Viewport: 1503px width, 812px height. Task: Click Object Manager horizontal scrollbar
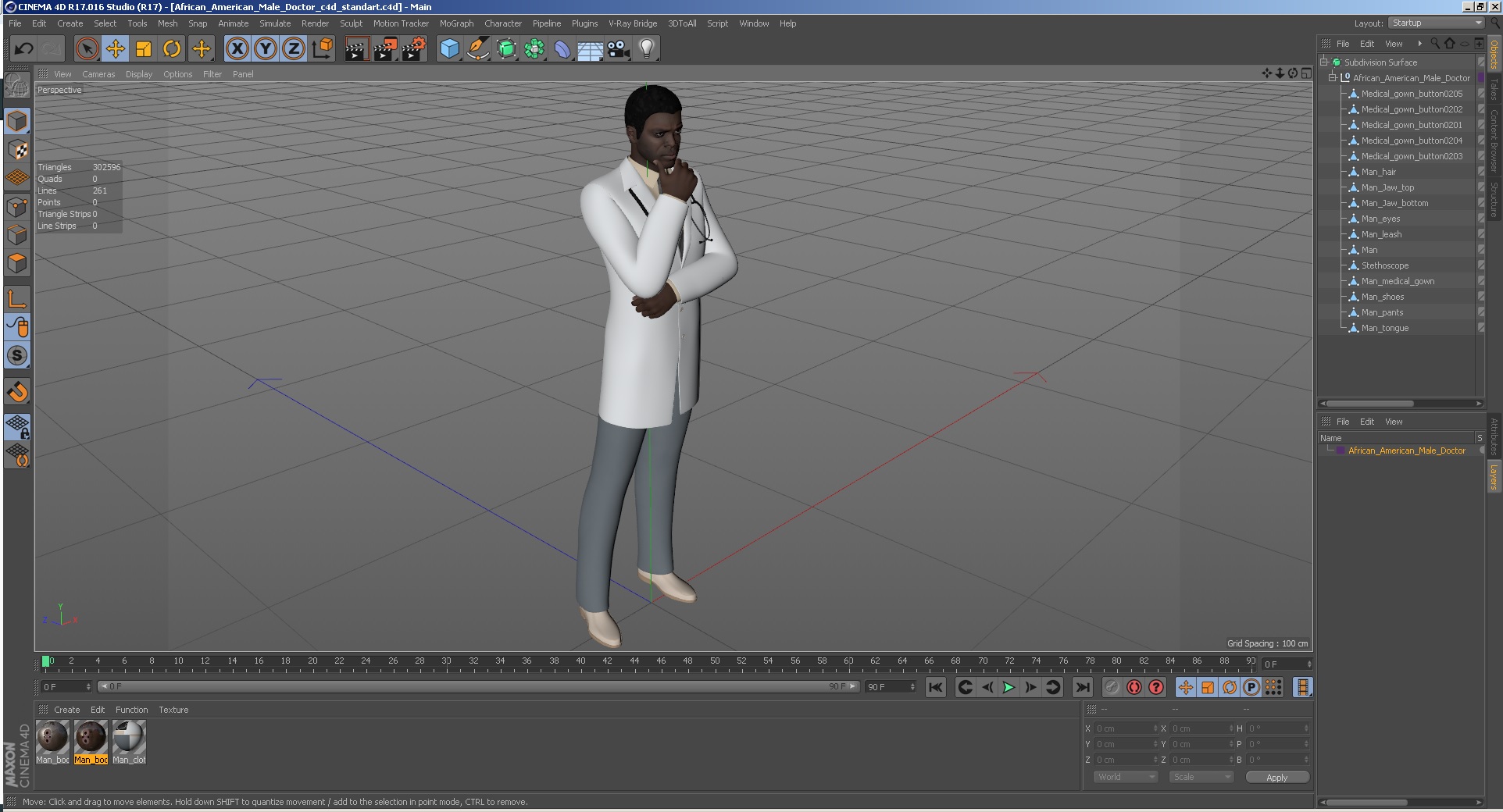click(1400, 404)
